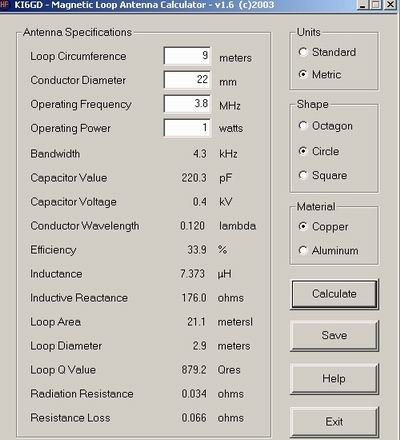Focus the Conductor Diameter input field
This screenshot has width=400, height=440.
pyautogui.click(x=187, y=80)
